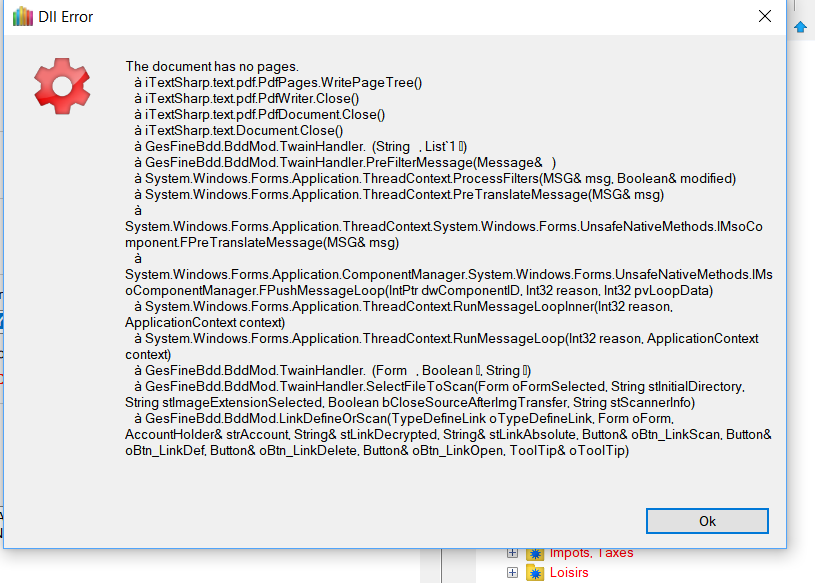Click the Loisirs folder icon
Screen dimensions: 815x583
point(535,573)
